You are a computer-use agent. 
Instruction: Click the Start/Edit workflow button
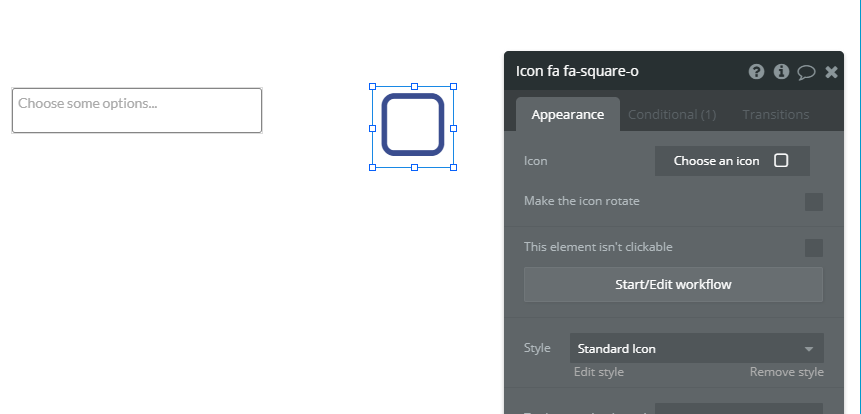click(x=673, y=284)
